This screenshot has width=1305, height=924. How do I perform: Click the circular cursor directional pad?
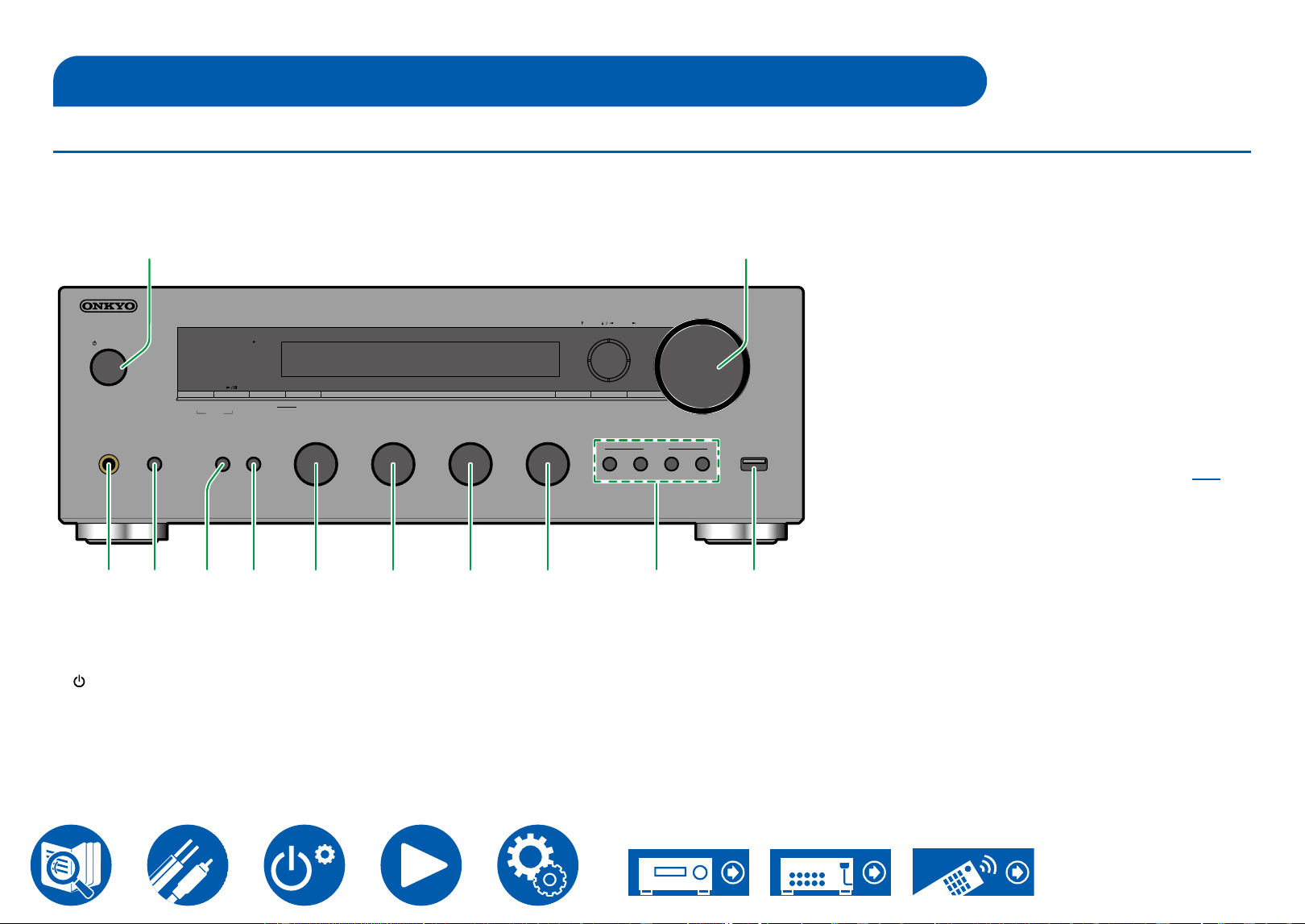click(x=608, y=359)
